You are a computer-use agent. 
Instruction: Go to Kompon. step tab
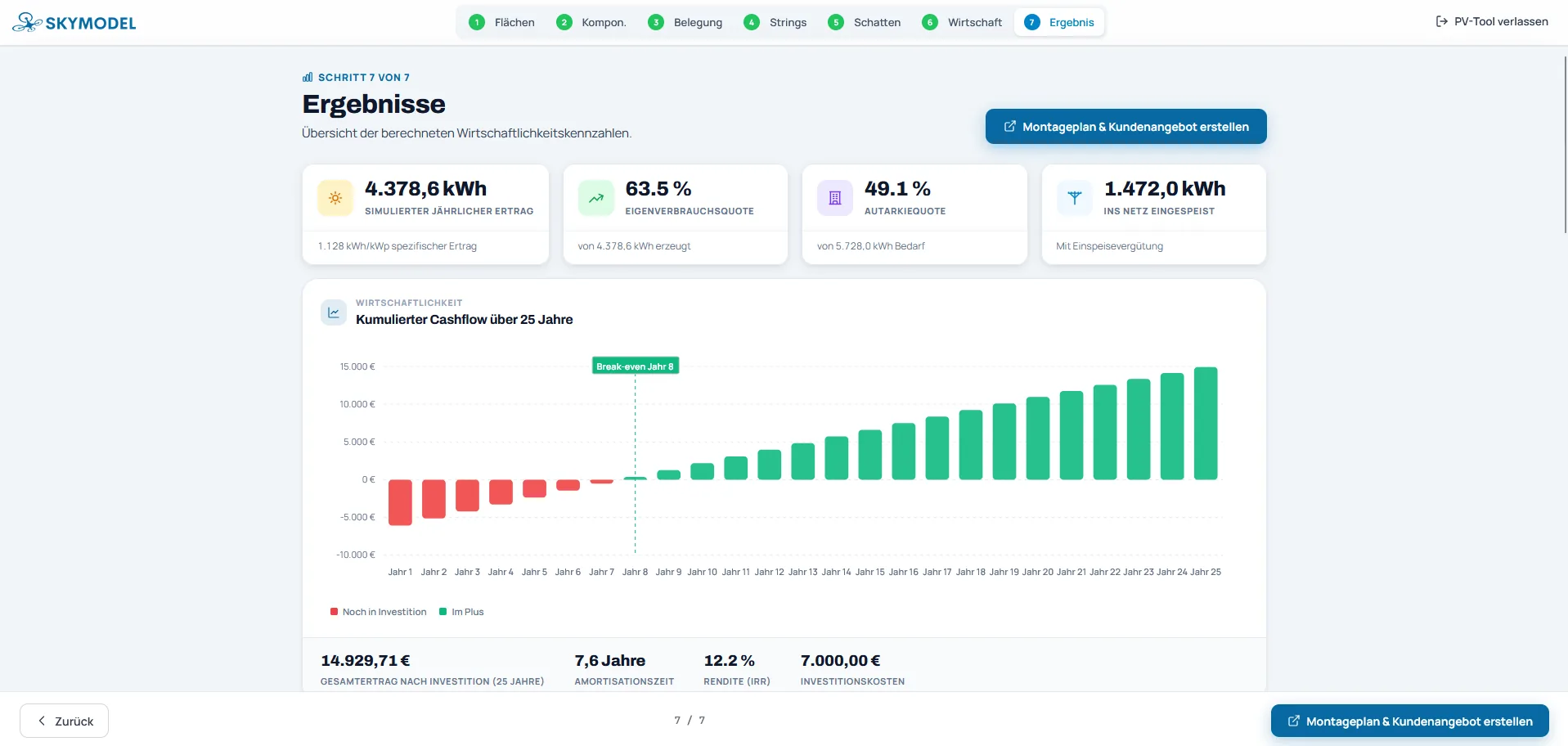(591, 22)
